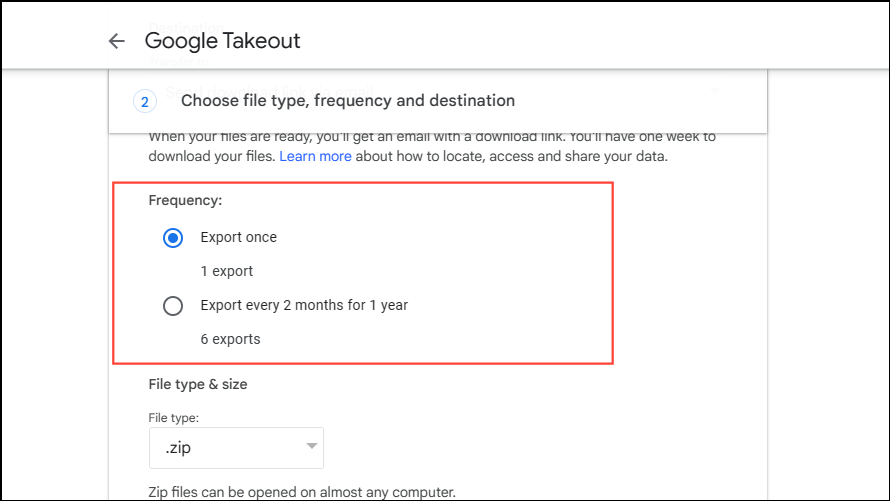The height and width of the screenshot is (501, 890).
Task: Click the 'File type & size' heading
Action: [197, 384]
